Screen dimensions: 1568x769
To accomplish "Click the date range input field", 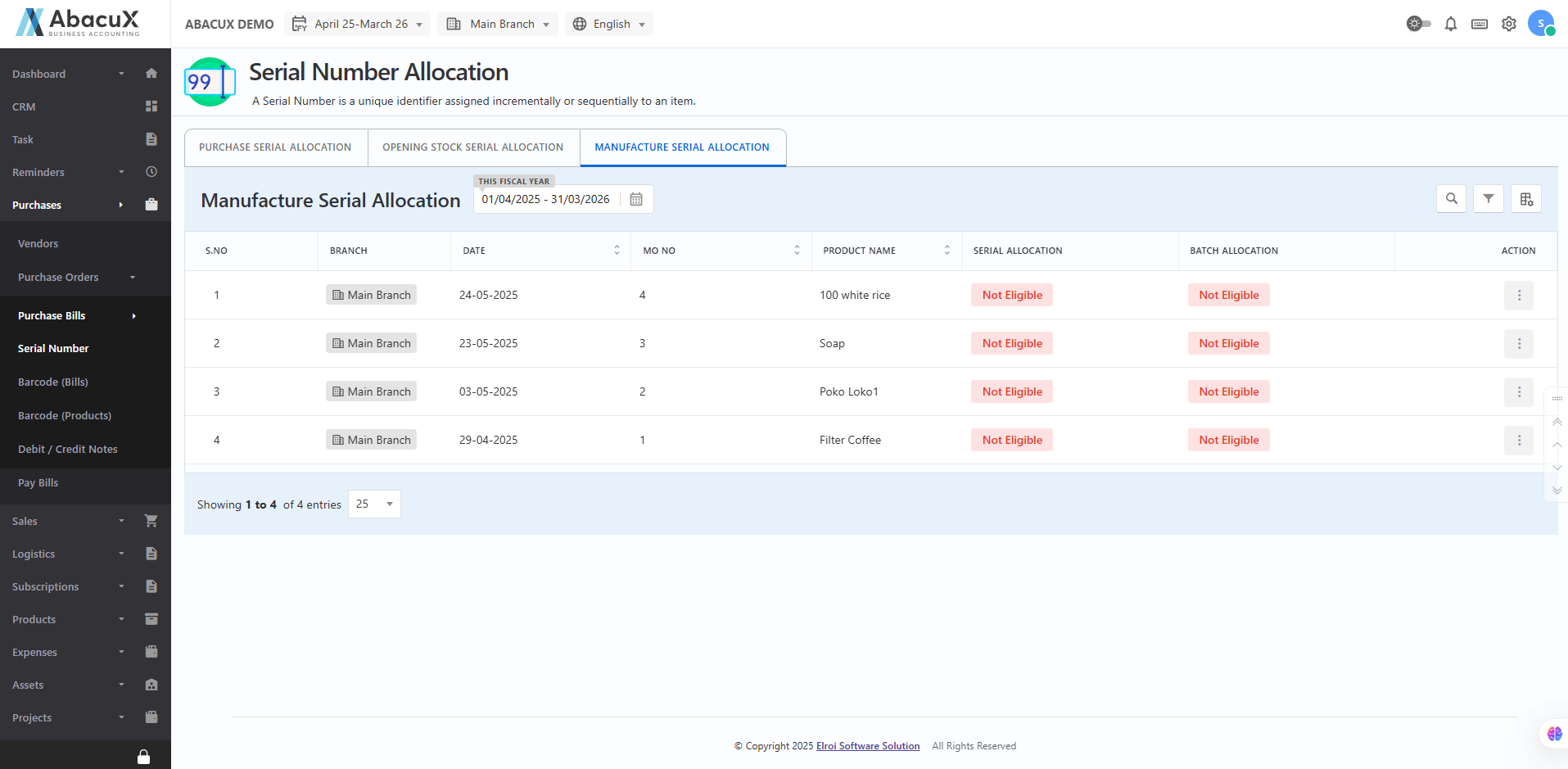I will pos(545,199).
